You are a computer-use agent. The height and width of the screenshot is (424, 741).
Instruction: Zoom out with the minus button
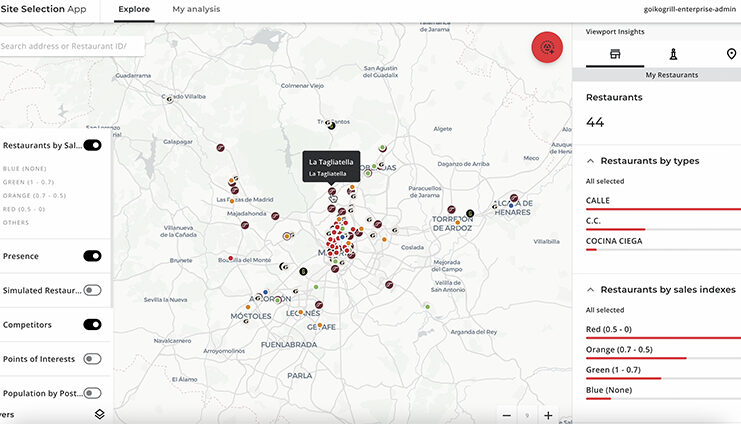point(507,415)
